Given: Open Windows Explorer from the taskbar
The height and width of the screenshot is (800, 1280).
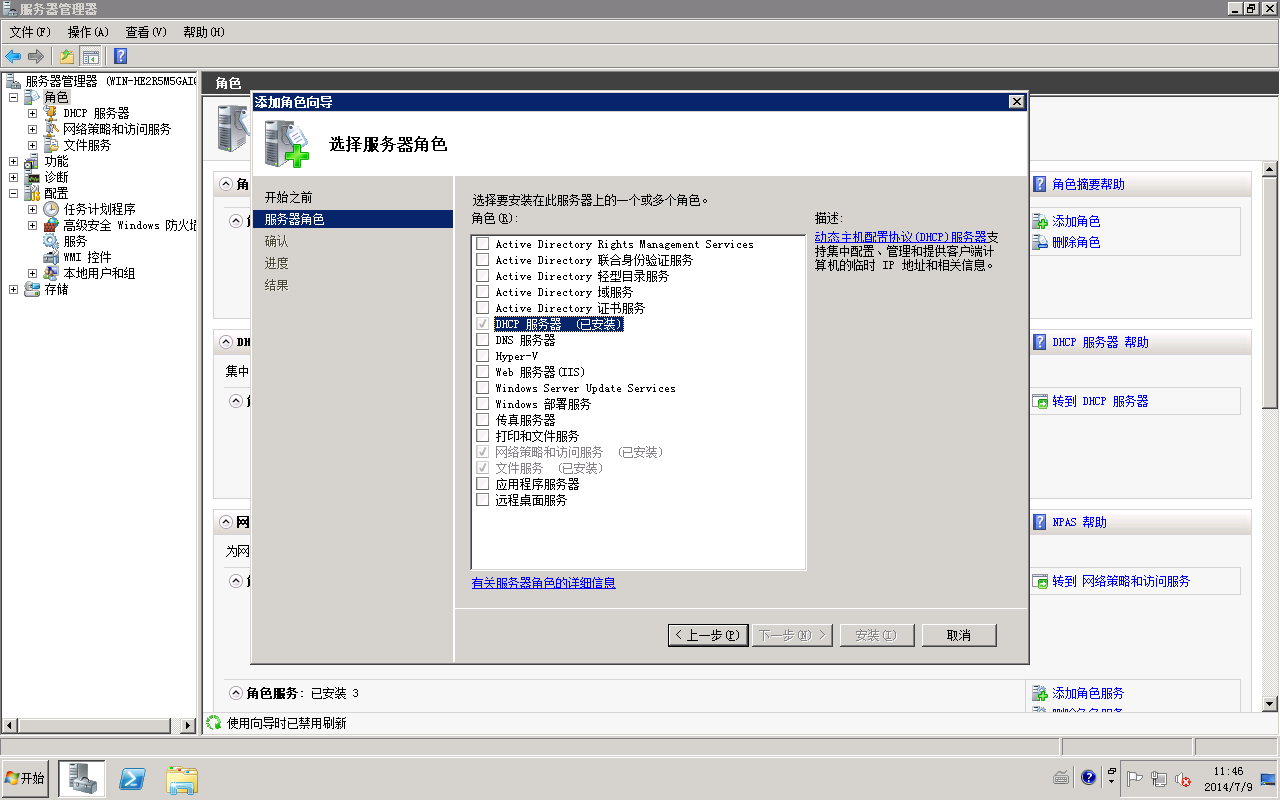Looking at the screenshot, I should pos(182,778).
